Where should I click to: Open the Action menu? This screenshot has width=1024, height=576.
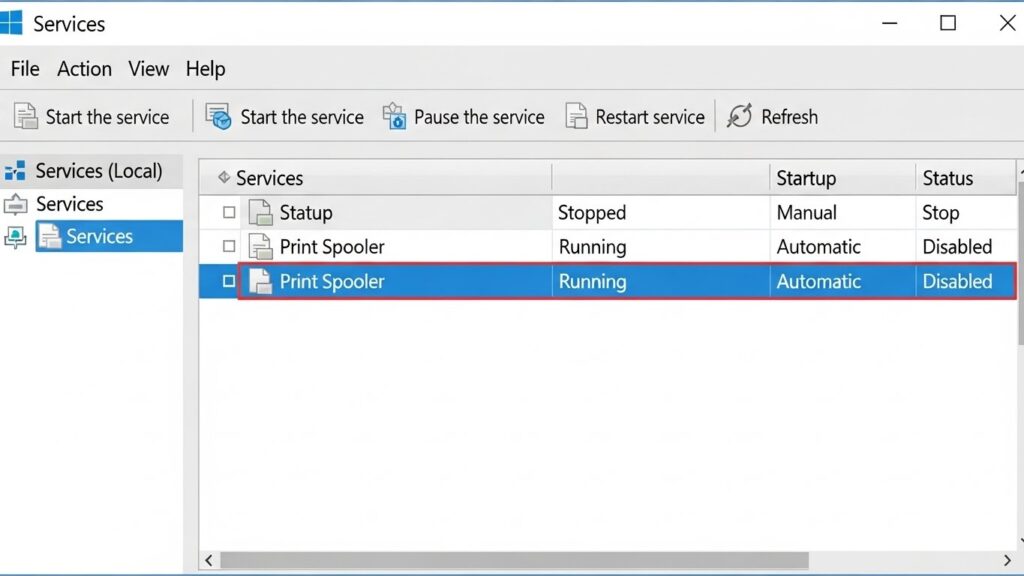[x=84, y=69]
